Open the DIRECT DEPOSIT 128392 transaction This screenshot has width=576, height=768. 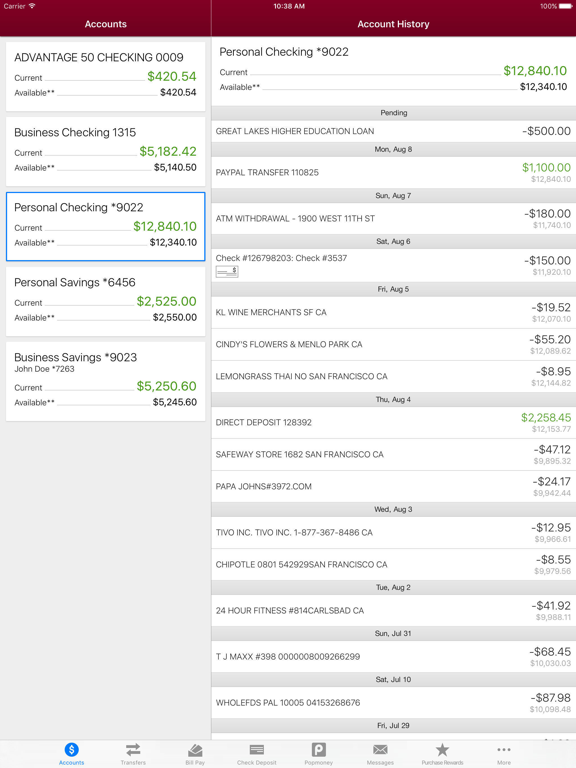coord(393,422)
